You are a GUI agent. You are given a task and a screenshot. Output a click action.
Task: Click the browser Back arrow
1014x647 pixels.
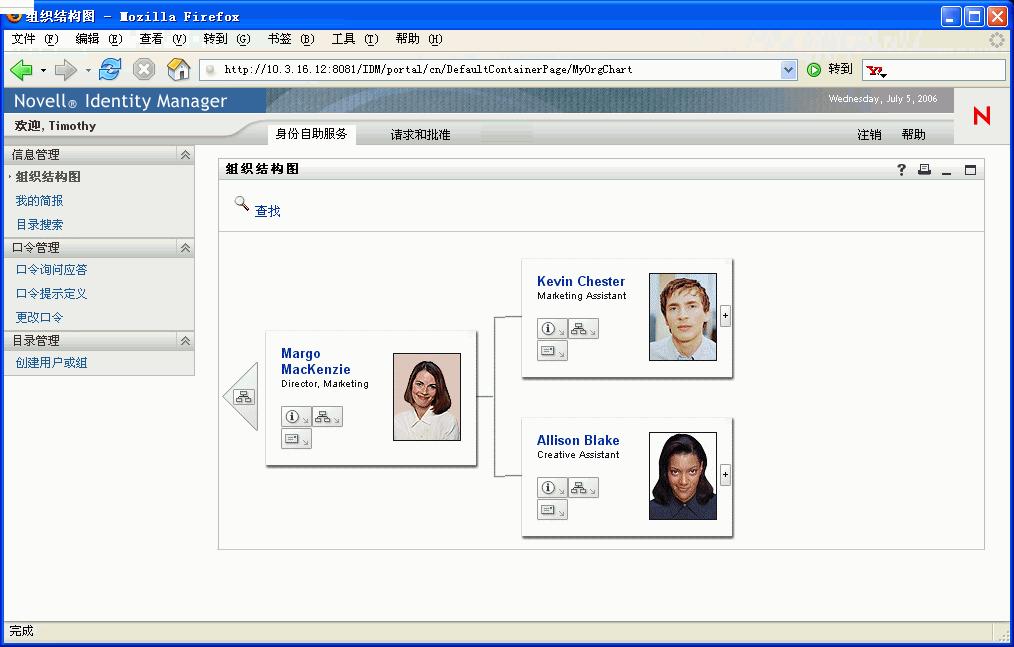coord(21,69)
